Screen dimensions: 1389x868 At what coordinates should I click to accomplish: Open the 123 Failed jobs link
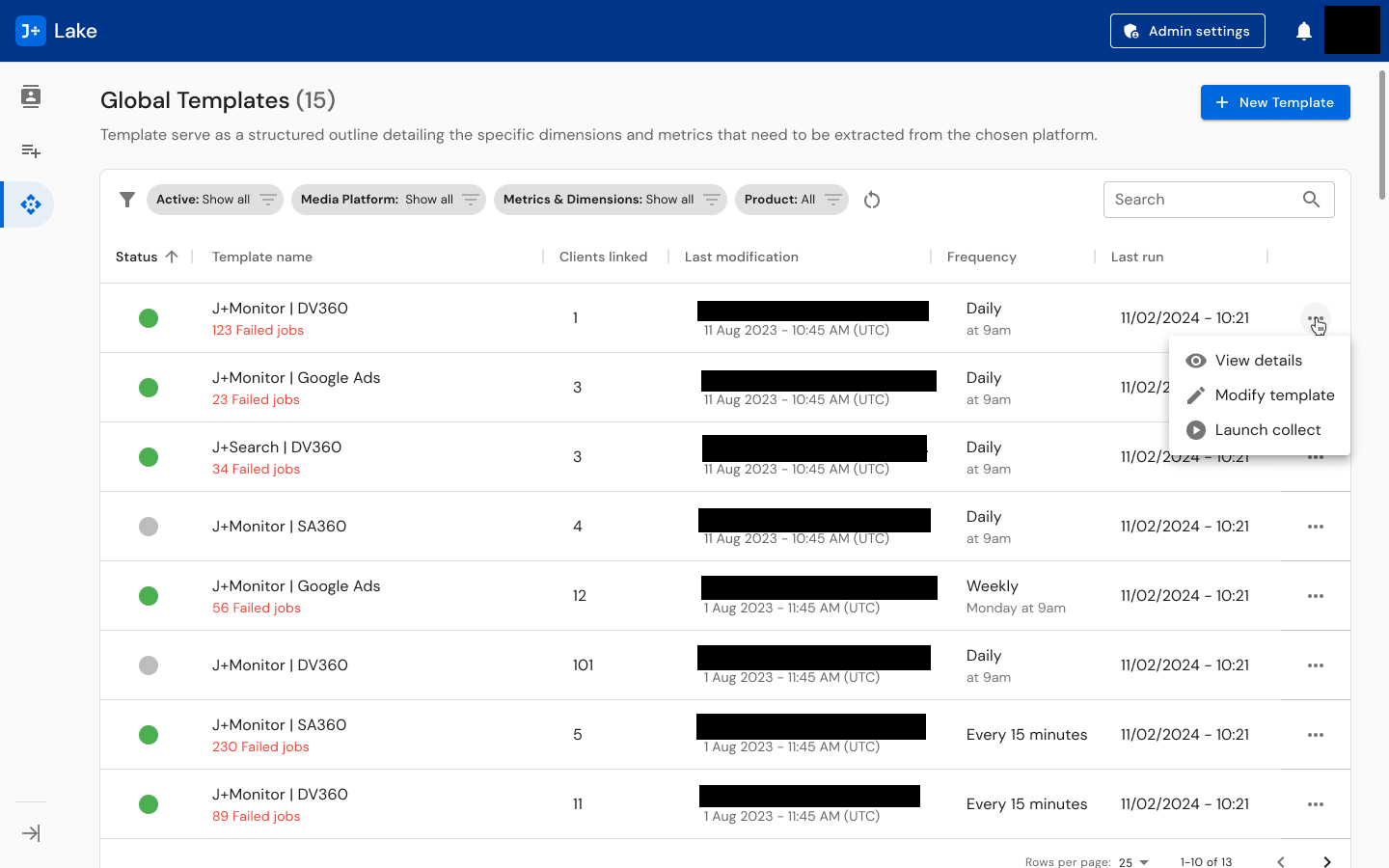[256, 329]
